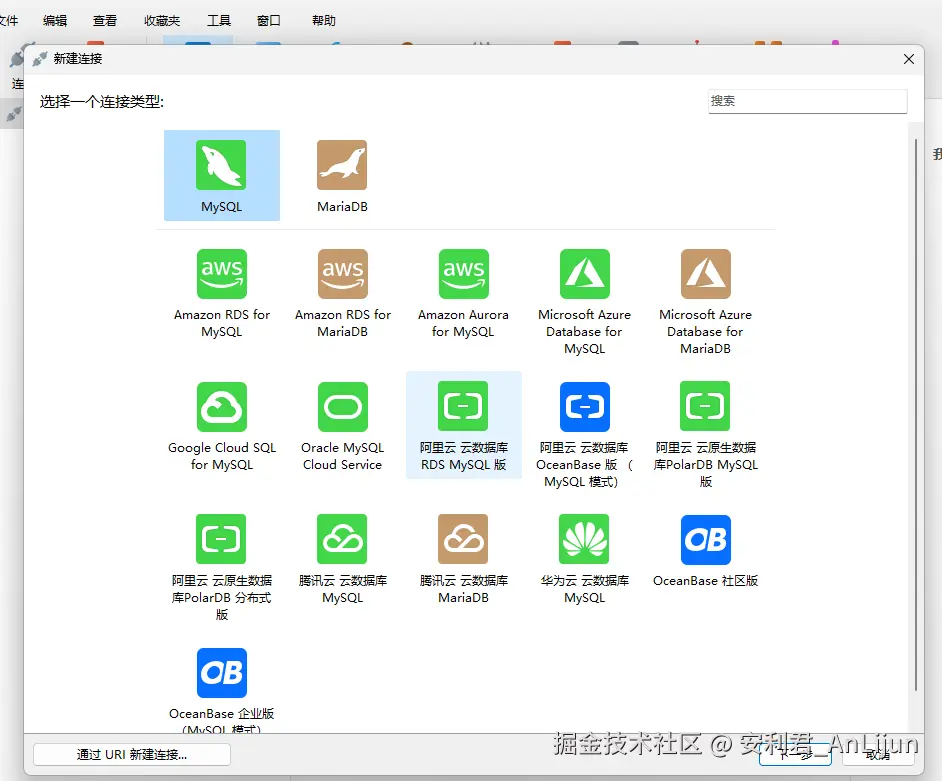Screen dimensions: 942x781
Task: Choose the MariaDB seal icon
Action: pos(342,165)
